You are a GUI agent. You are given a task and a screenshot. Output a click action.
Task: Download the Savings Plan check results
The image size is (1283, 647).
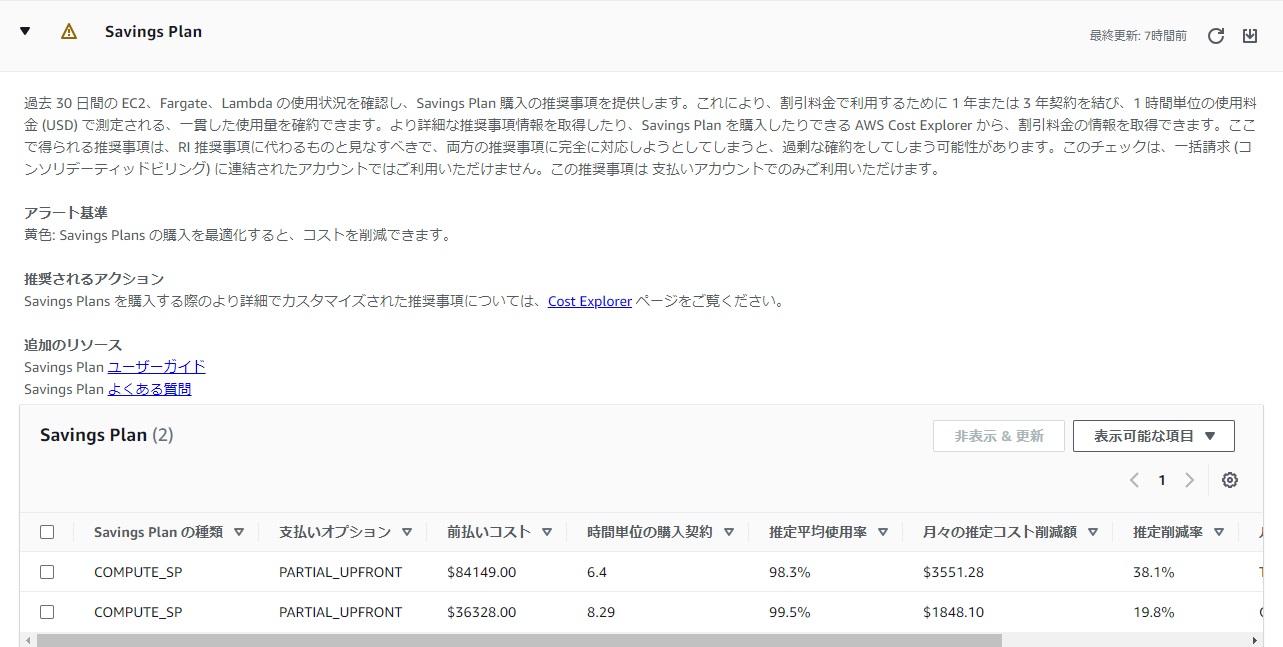[x=1250, y=36]
